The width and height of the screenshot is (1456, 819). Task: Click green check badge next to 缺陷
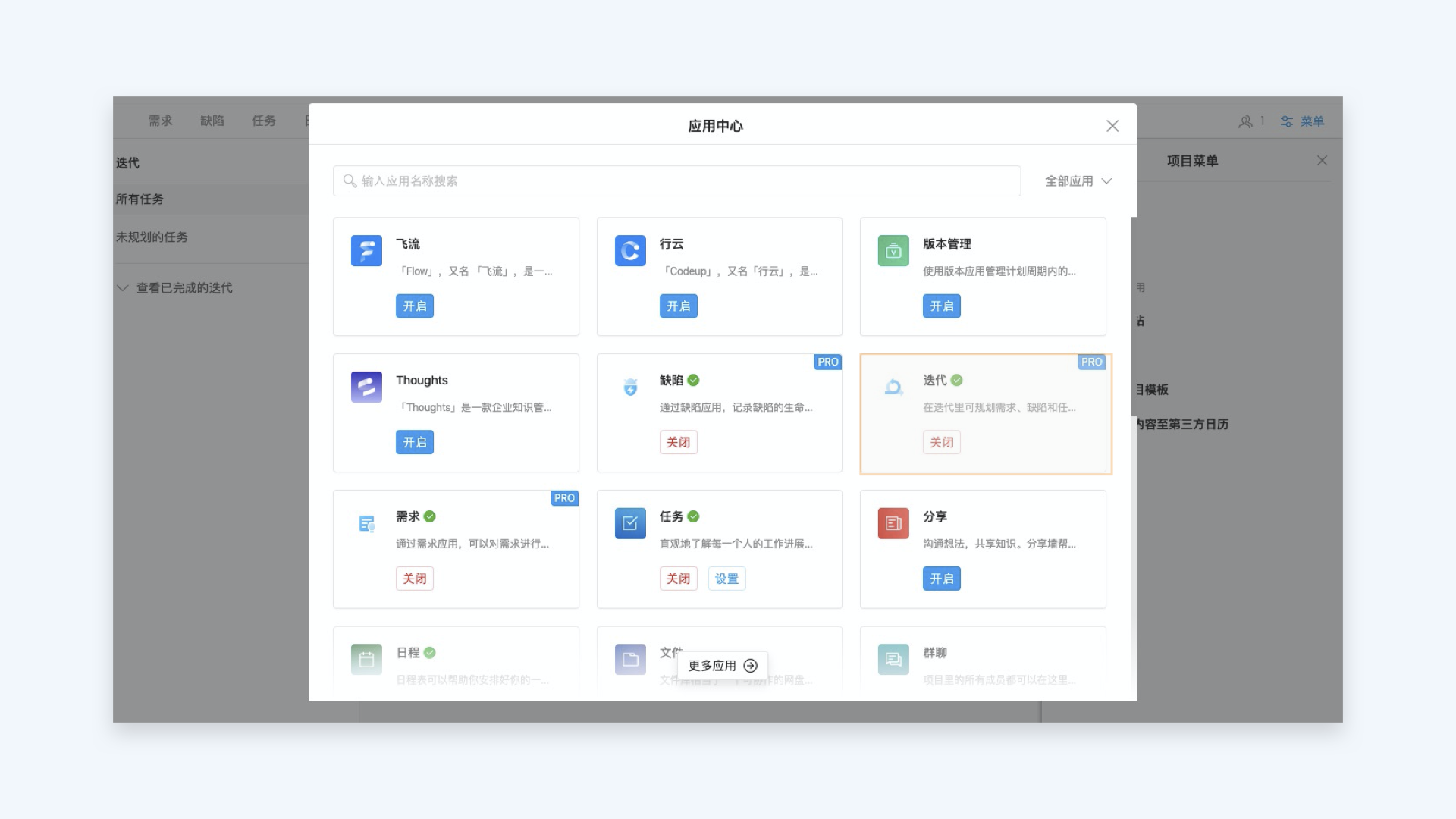coord(693,380)
